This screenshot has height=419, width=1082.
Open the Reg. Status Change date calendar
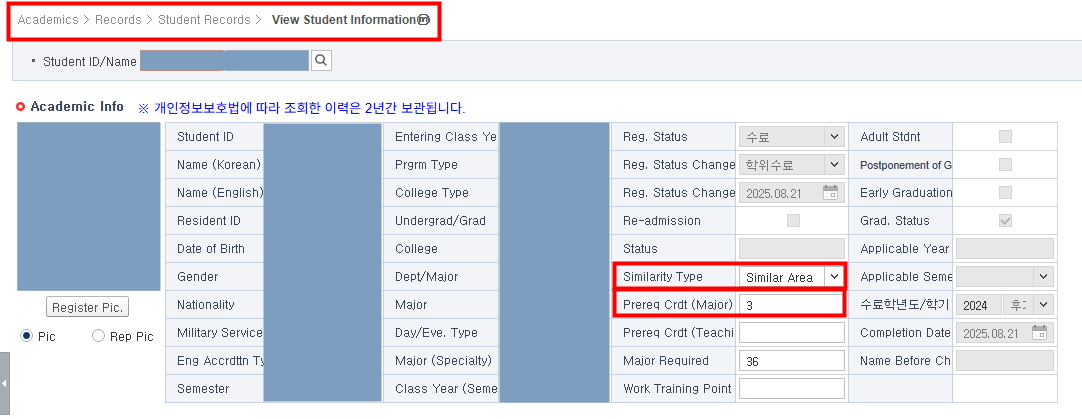click(830, 193)
